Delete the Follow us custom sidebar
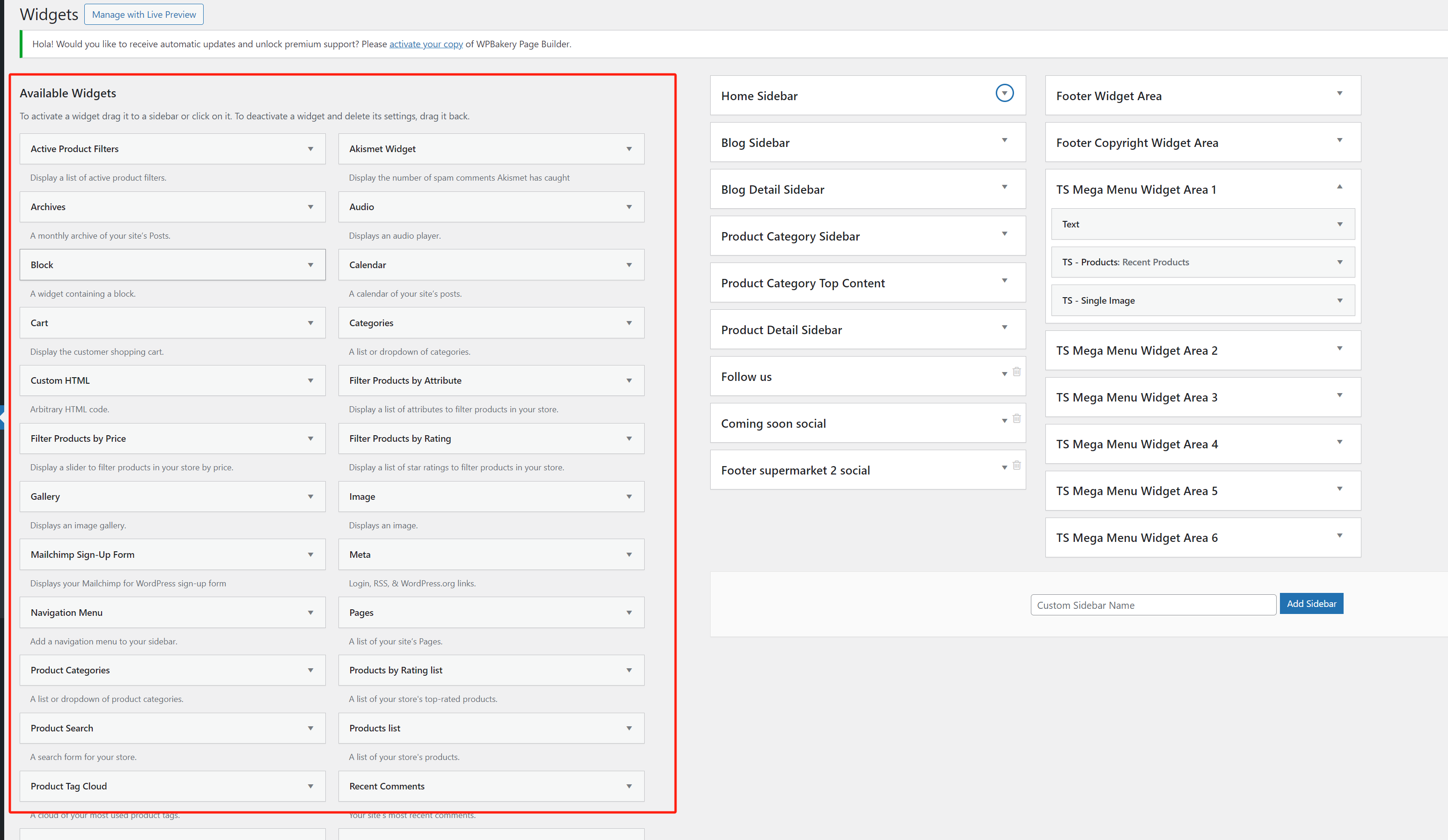This screenshot has height=840, width=1448. 1016,372
